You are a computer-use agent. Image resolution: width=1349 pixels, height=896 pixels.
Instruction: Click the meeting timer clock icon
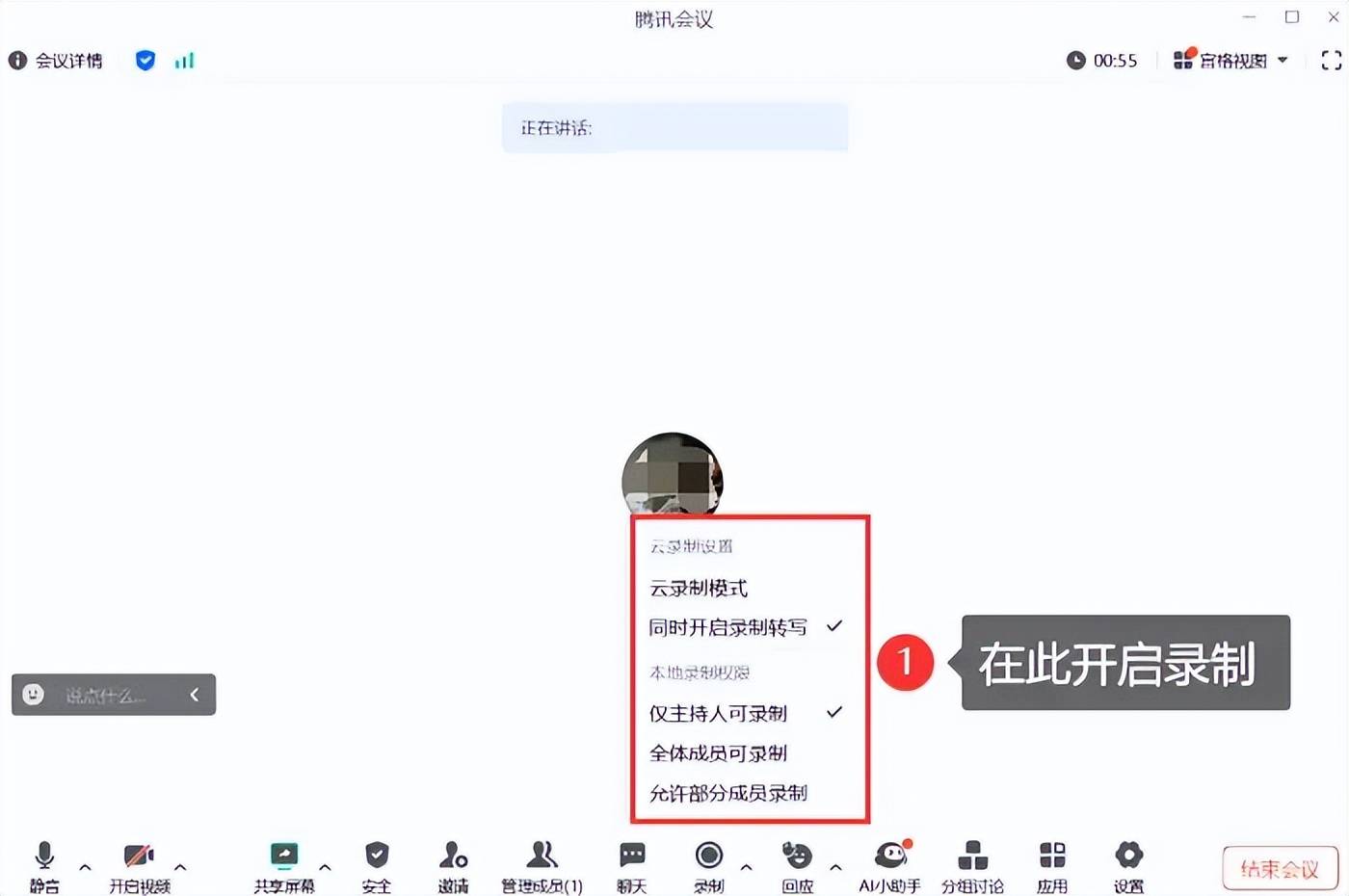tap(1076, 61)
